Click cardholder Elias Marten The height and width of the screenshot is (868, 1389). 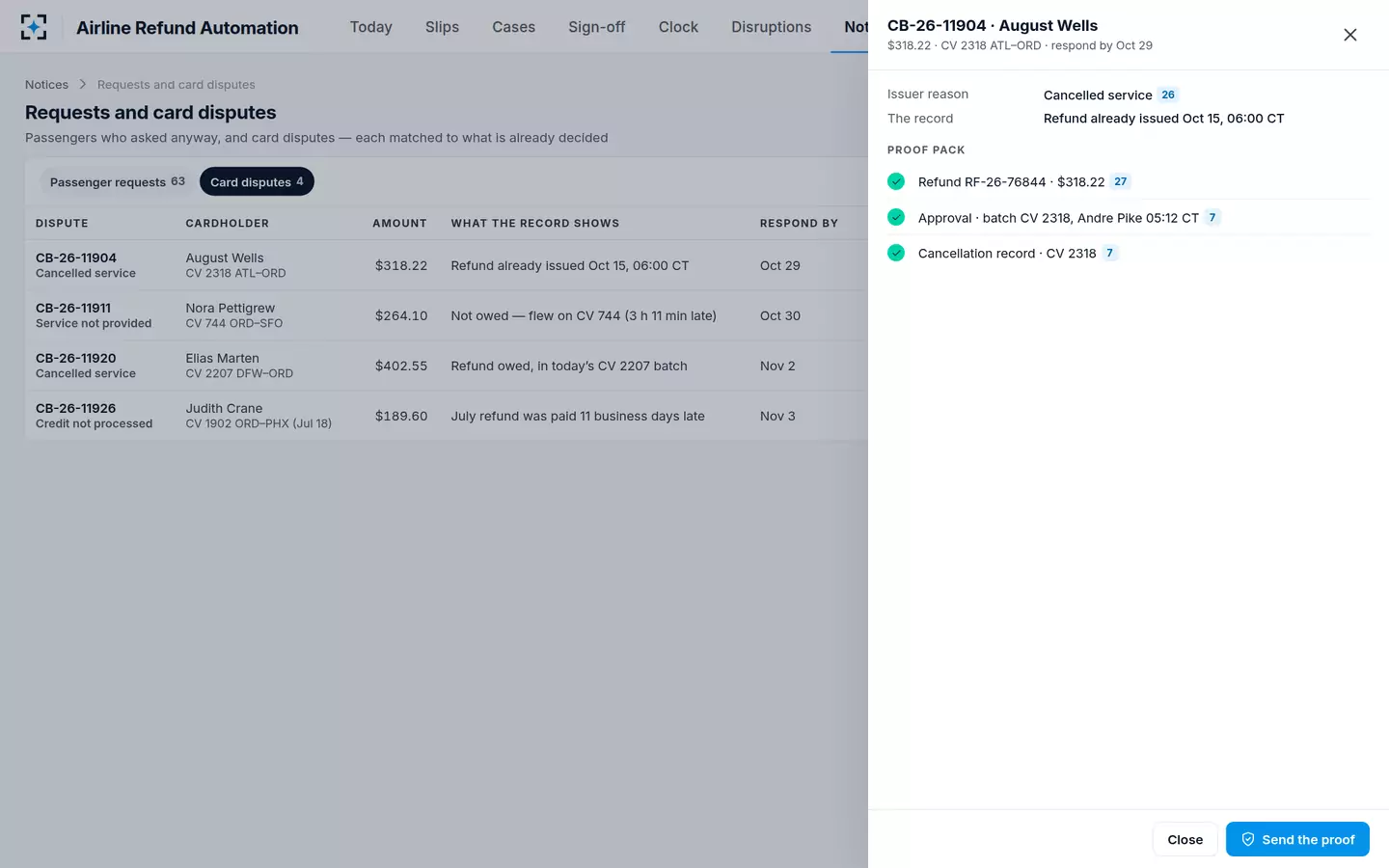[223, 358]
